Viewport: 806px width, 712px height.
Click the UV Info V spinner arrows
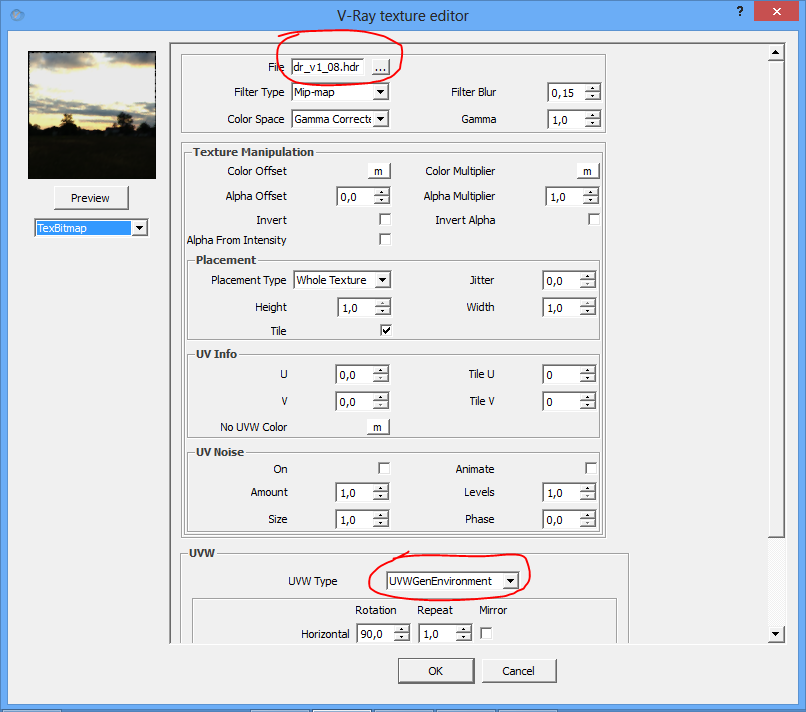point(381,401)
